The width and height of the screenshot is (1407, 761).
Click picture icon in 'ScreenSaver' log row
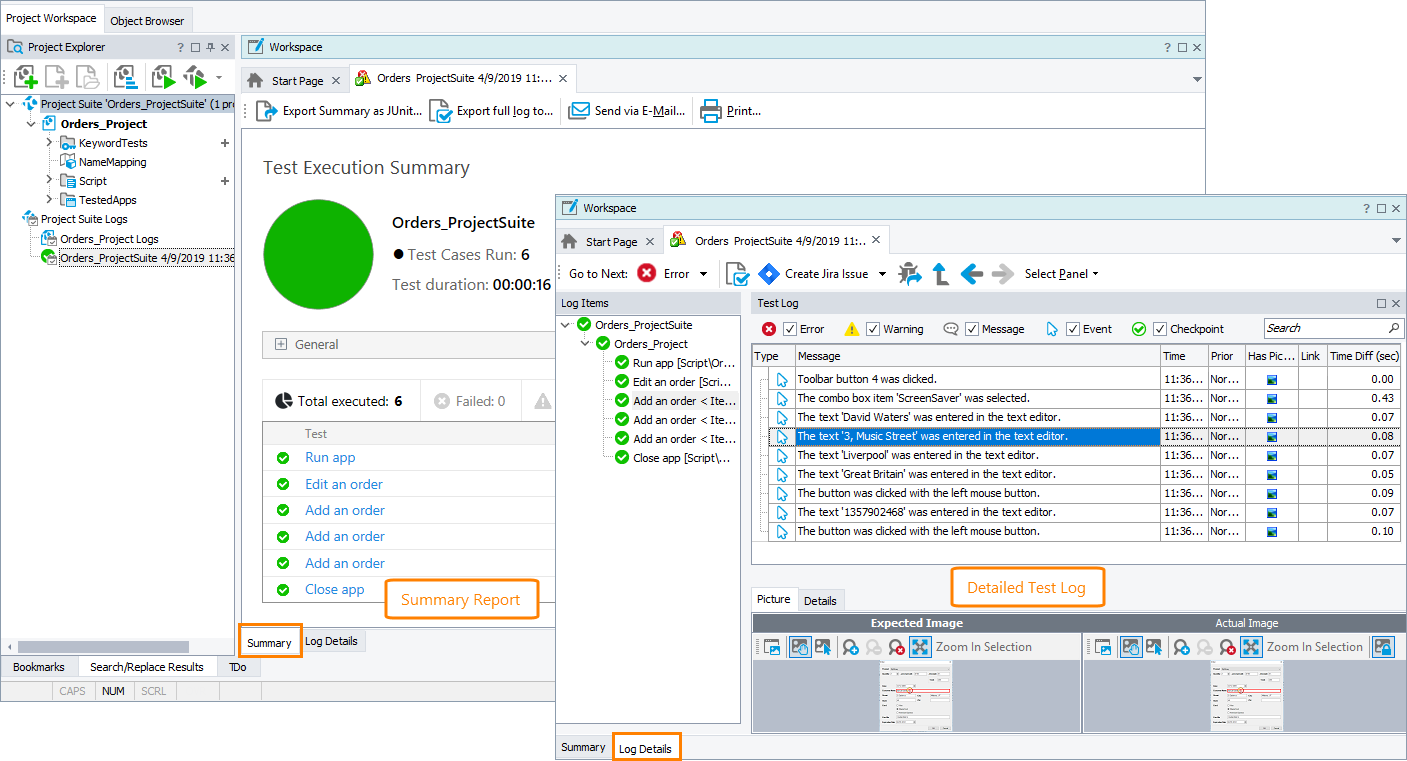[1271, 398]
